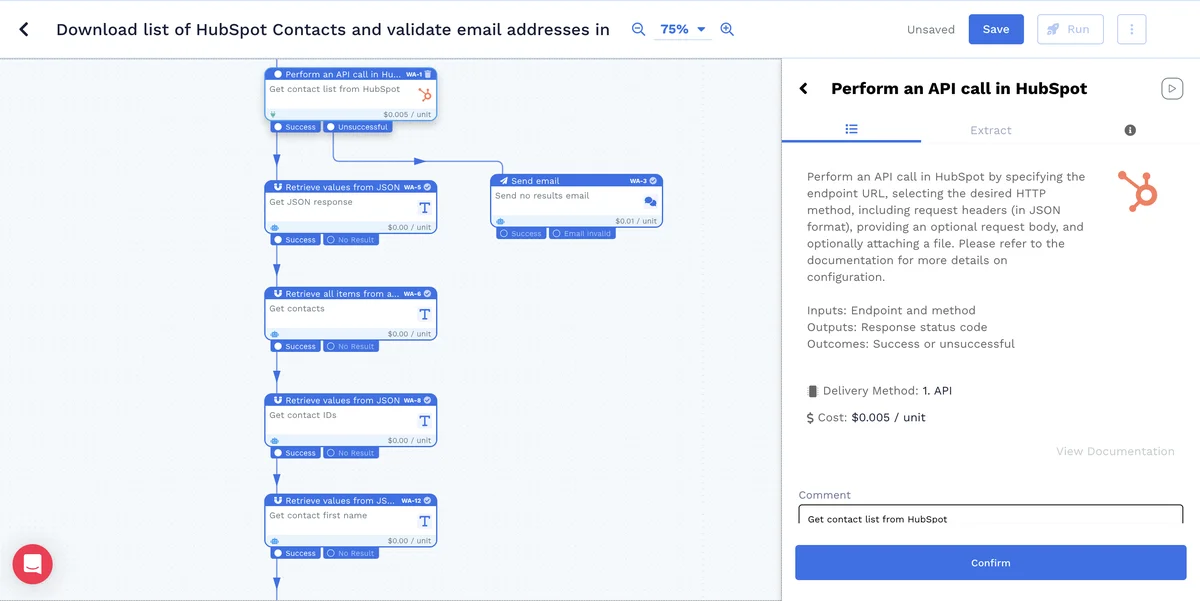This screenshot has width=1200, height=601.
Task: Select Success outcome of WA-5 node
Action: [x=295, y=240]
